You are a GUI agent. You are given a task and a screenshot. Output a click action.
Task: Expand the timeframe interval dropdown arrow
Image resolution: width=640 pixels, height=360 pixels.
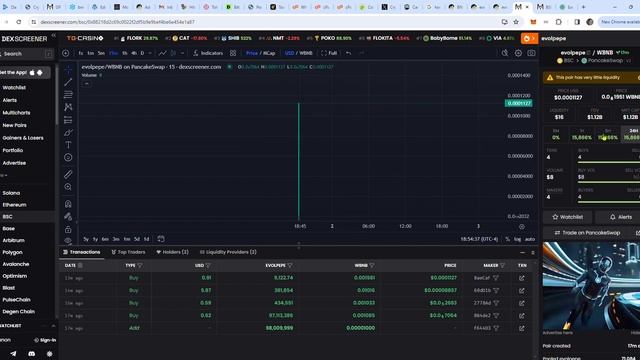pos(150,53)
